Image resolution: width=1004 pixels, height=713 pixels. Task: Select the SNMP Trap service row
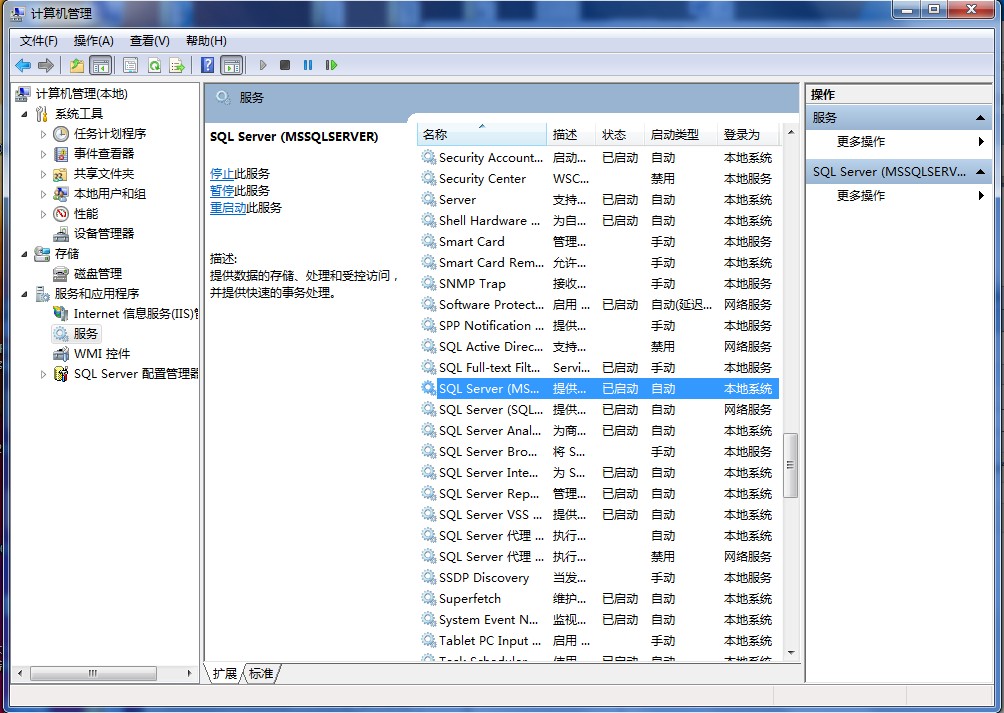pos(598,284)
